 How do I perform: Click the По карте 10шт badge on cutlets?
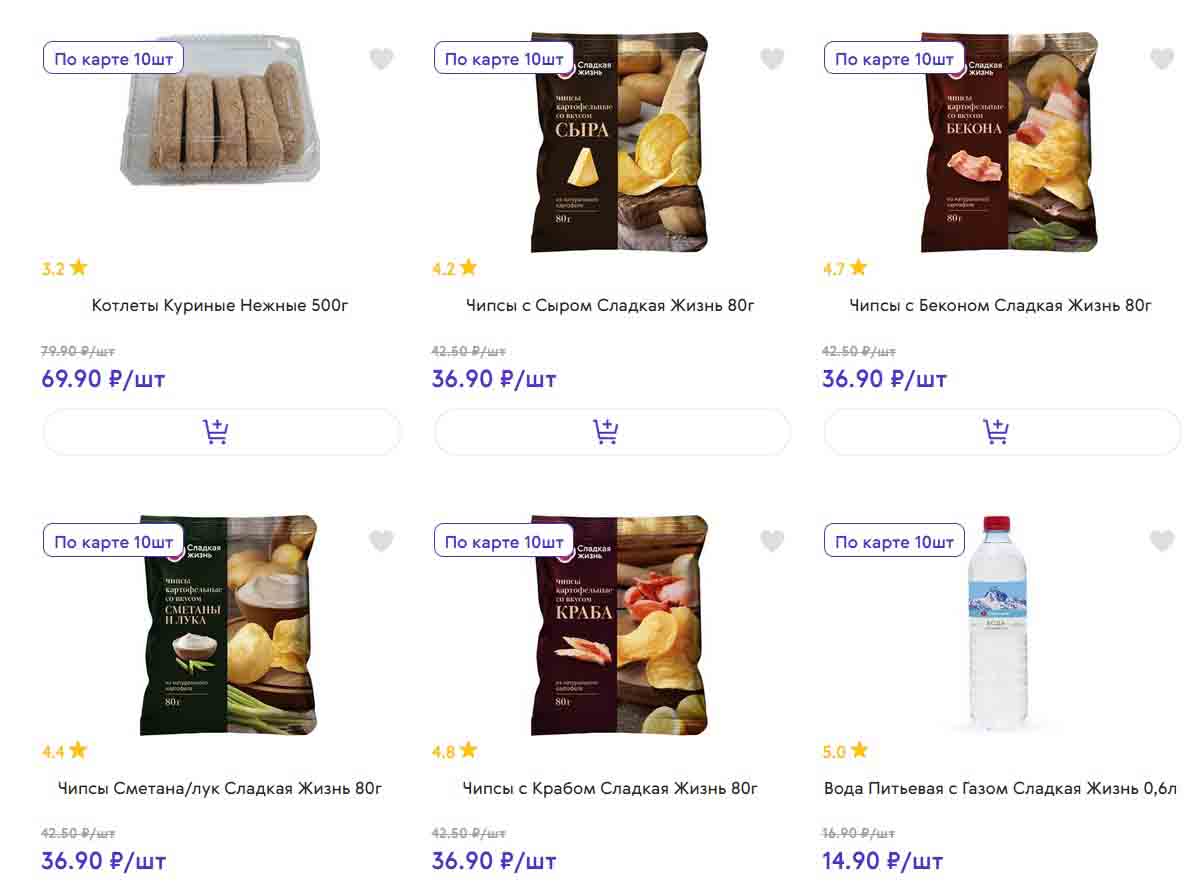(113, 59)
